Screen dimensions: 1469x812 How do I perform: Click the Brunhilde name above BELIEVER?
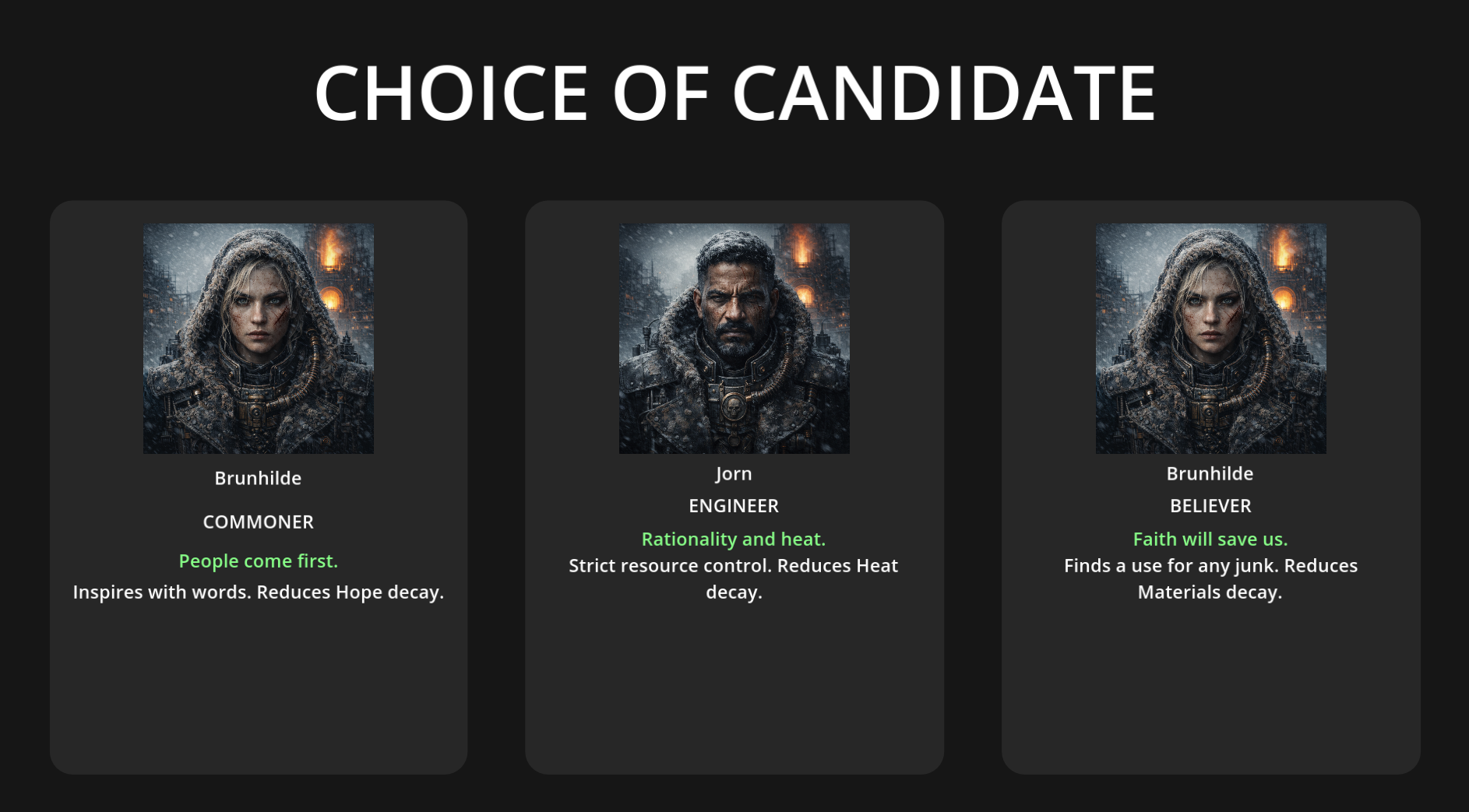(x=1210, y=473)
